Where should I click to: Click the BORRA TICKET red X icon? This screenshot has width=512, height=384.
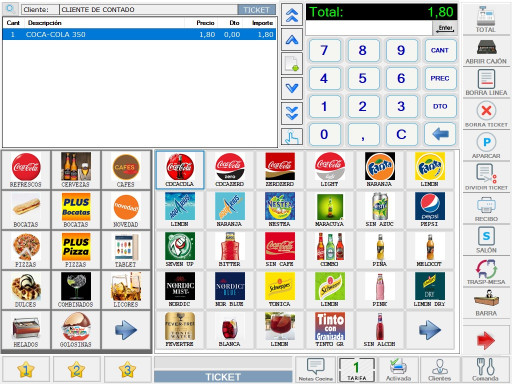pyautogui.click(x=486, y=111)
